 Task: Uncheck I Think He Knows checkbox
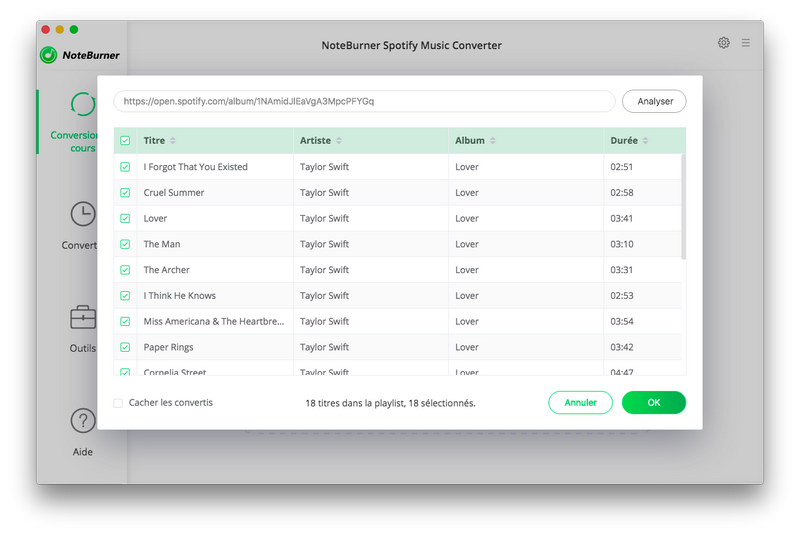(125, 296)
